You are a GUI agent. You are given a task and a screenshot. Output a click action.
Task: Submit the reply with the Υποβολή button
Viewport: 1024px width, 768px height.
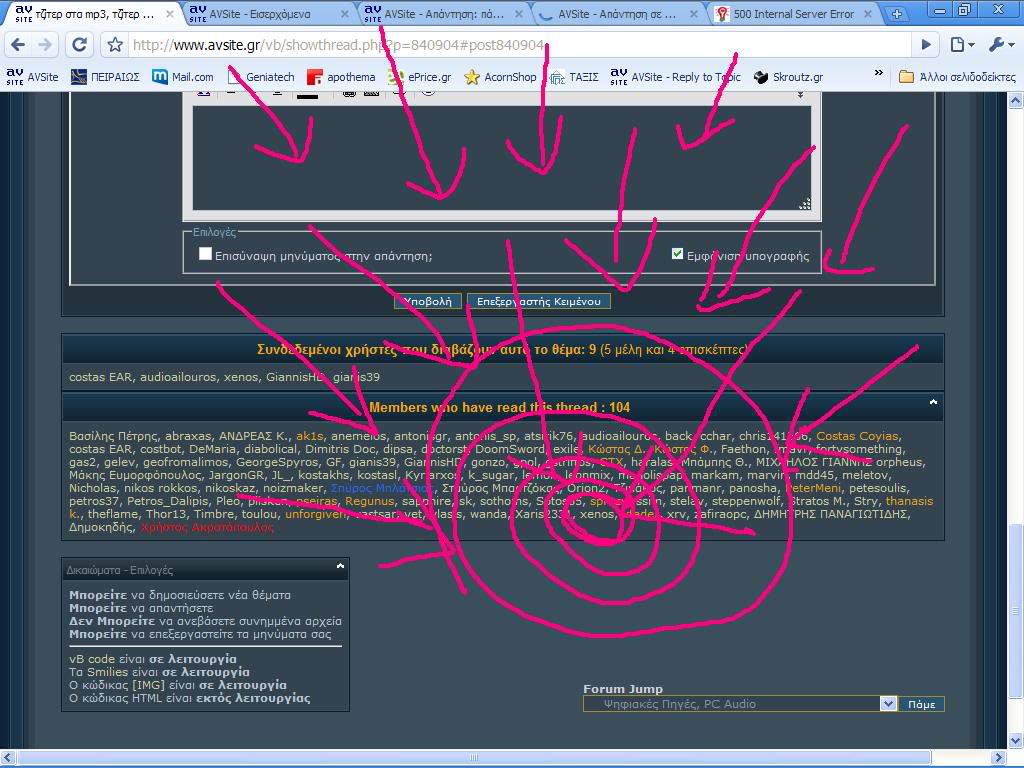coord(428,301)
